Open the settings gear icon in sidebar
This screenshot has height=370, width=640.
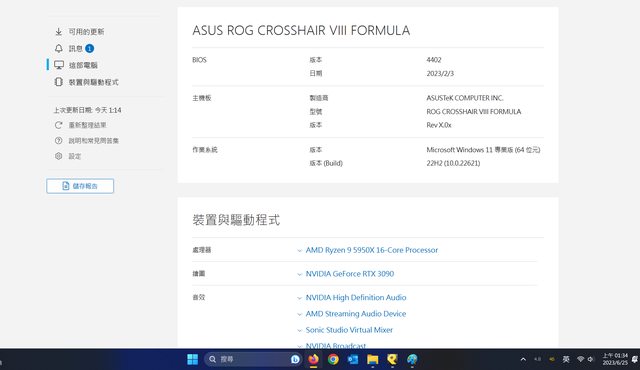click(x=58, y=156)
